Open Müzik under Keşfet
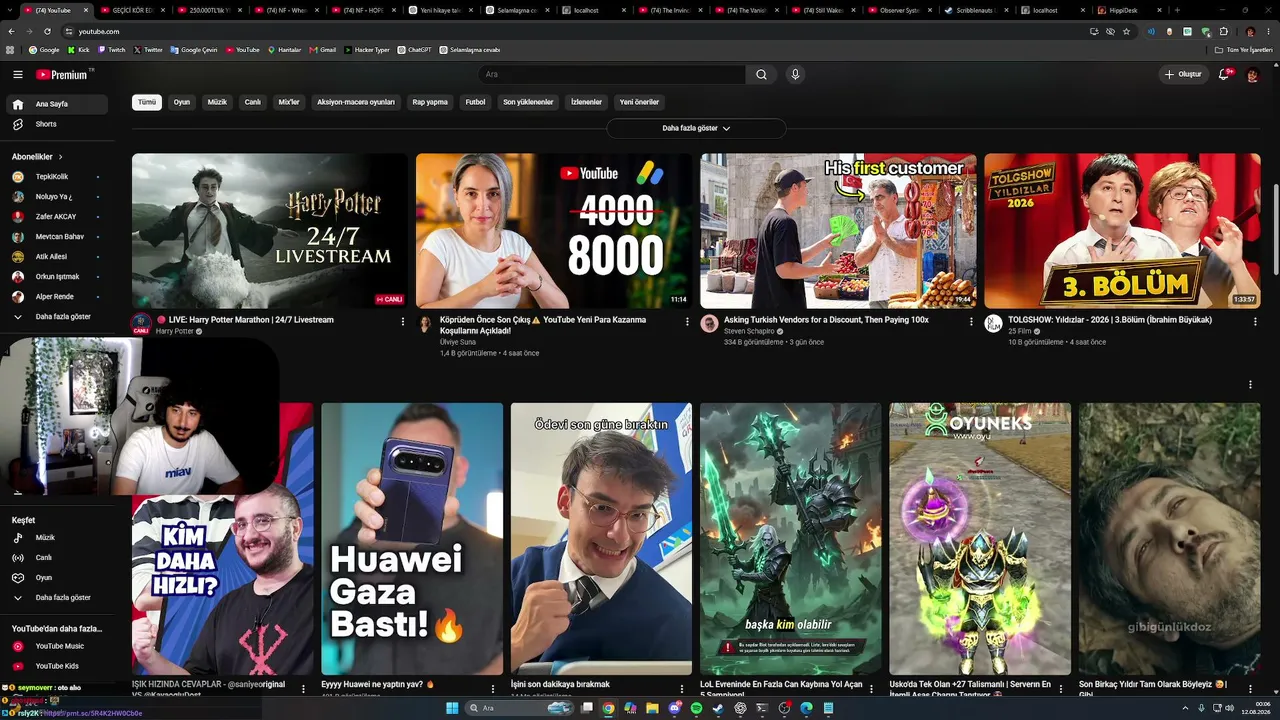Screen dimensions: 1280x720 pyautogui.click(x=55, y=538)
